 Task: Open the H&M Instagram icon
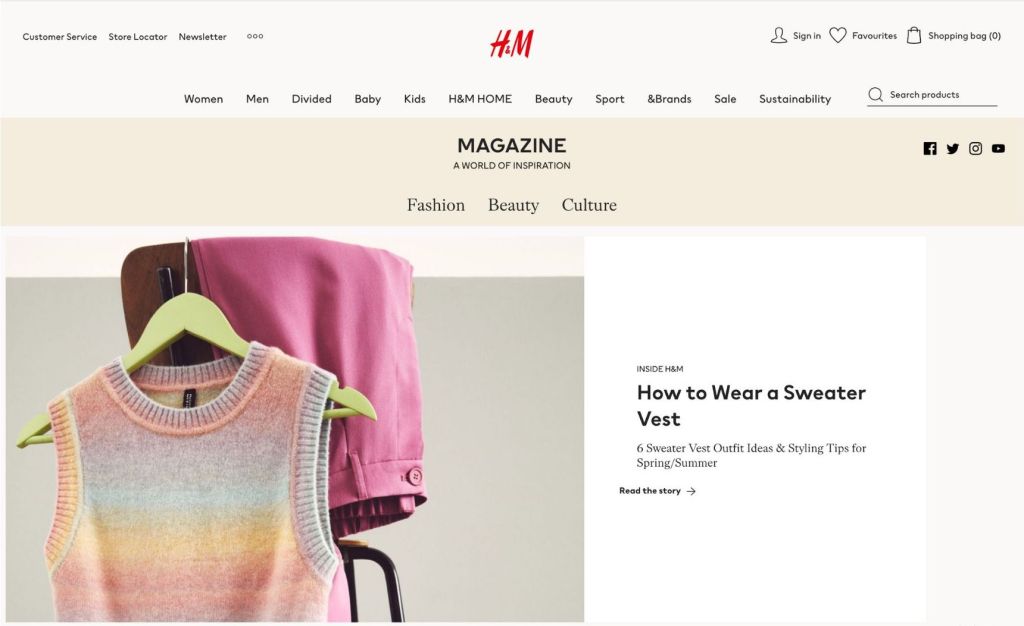(x=975, y=149)
